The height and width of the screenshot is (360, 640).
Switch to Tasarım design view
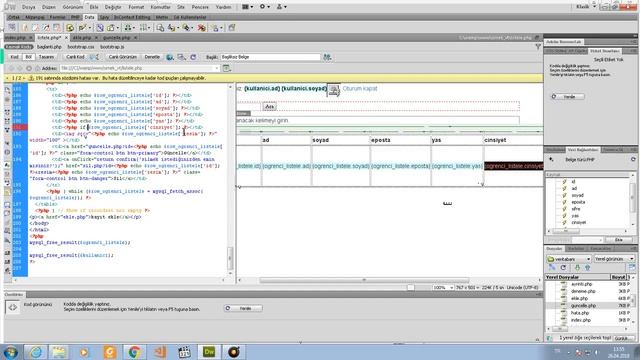(x=46, y=57)
